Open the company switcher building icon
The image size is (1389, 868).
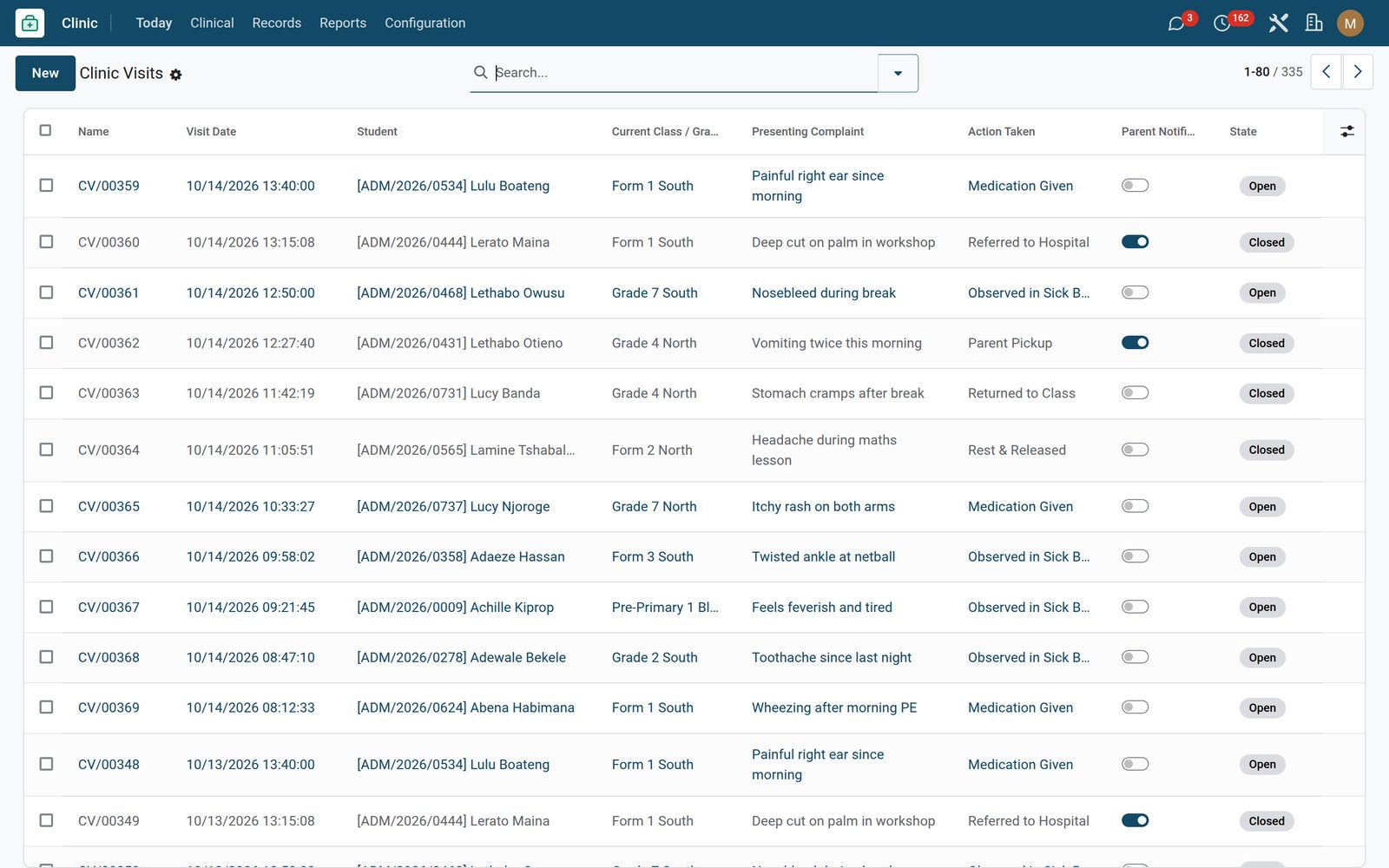[x=1314, y=23]
